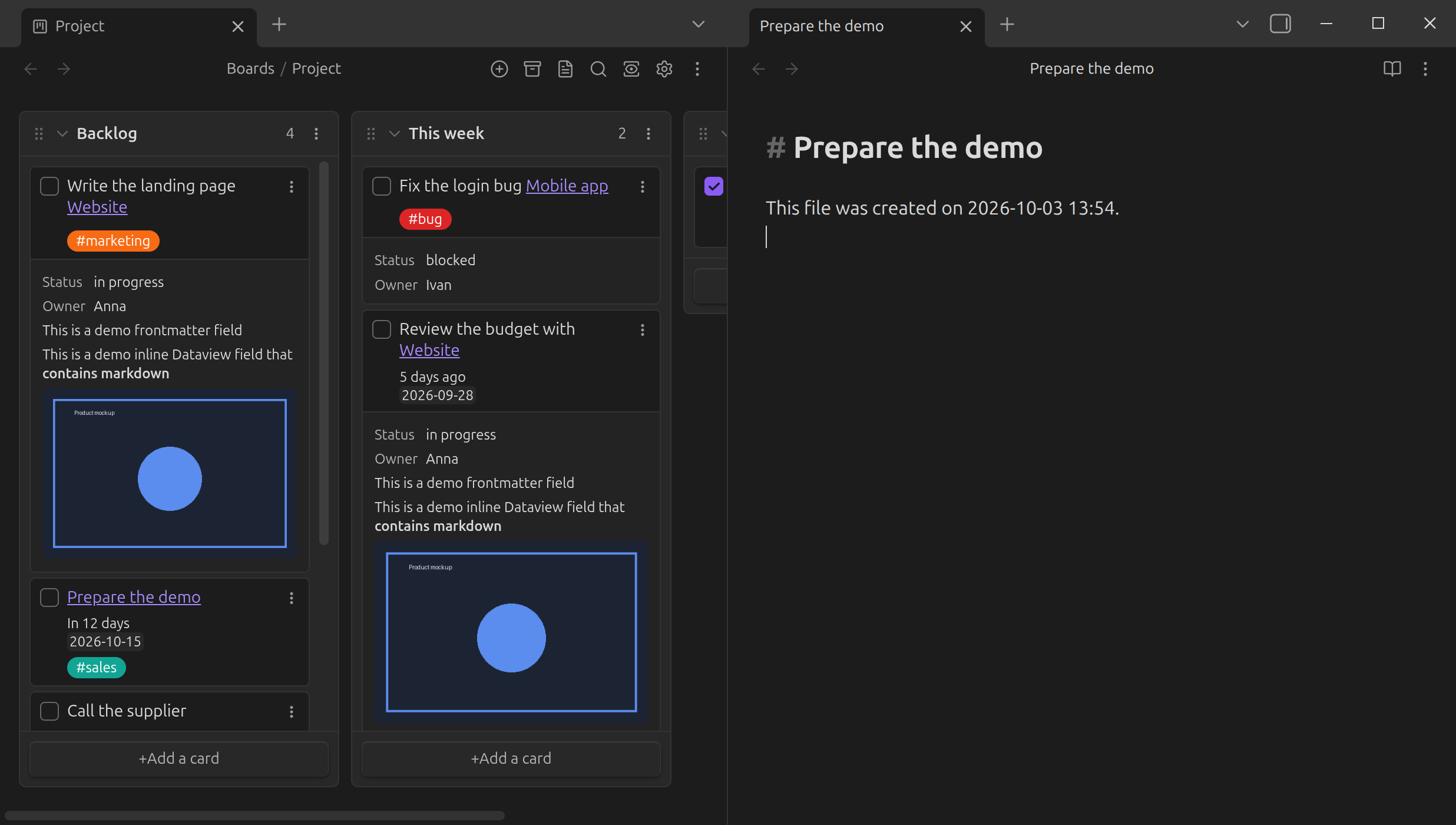Viewport: 1456px width, 825px height.
Task: Open the Prepare the demo card link
Action: tap(134, 597)
